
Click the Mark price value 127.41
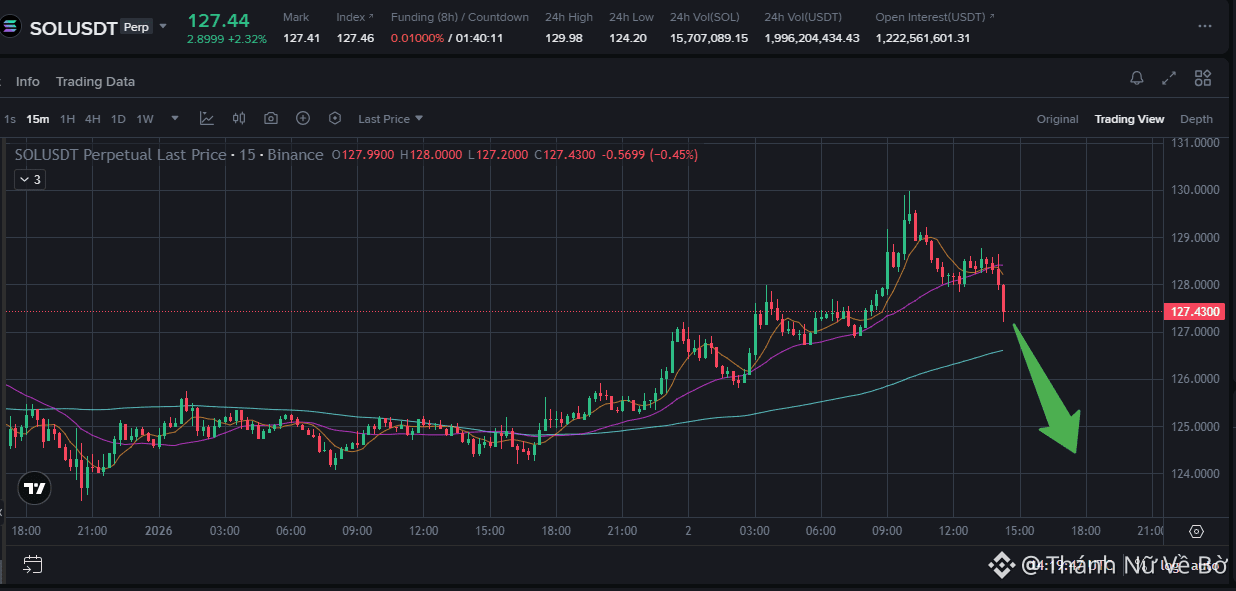pos(301,38)
